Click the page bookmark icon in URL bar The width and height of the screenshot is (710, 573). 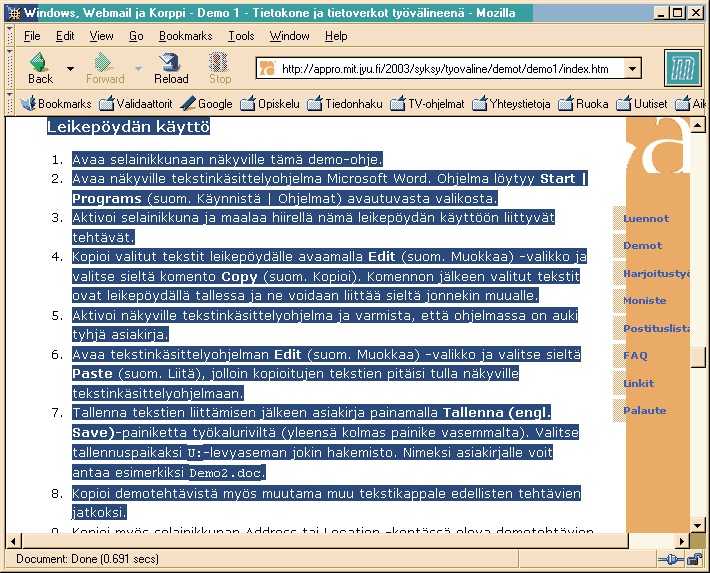267,68
